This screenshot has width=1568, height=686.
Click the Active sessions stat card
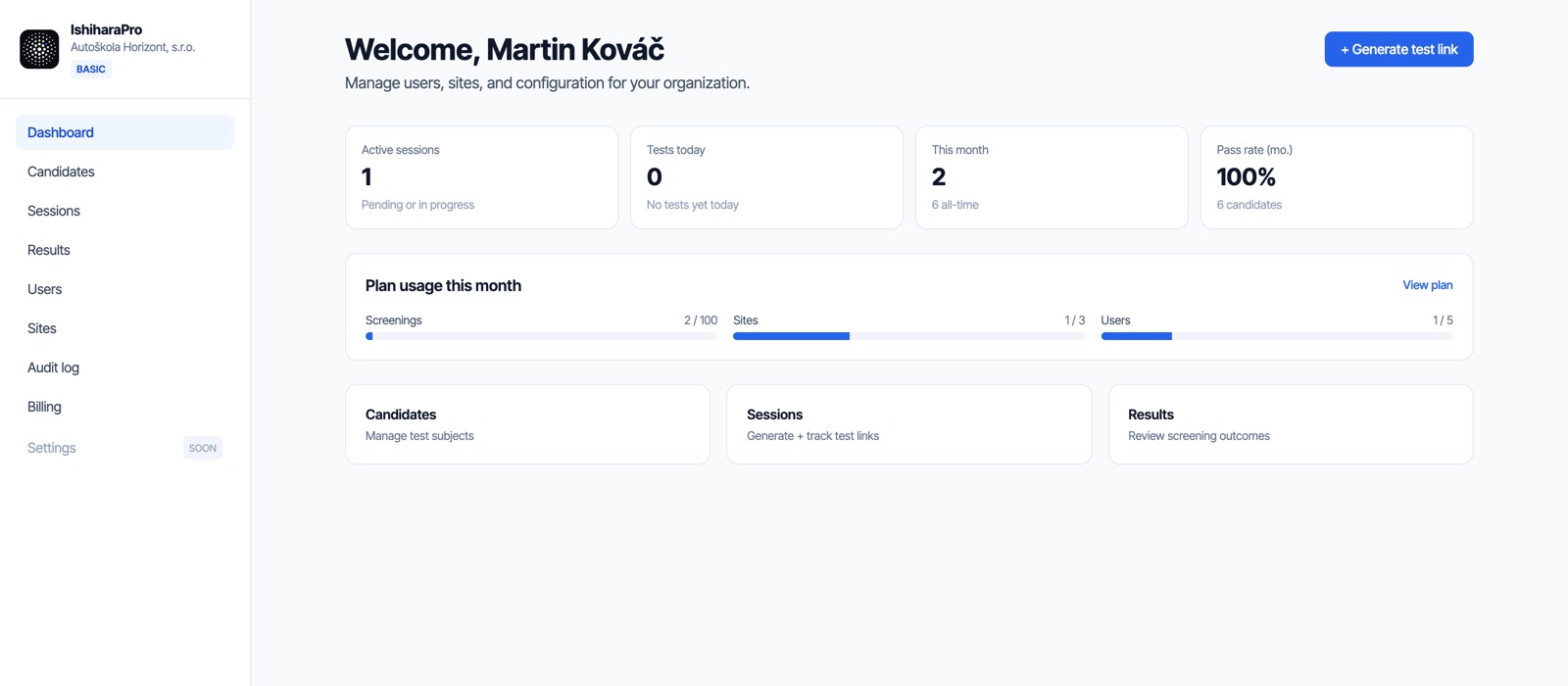coord(481,177)
